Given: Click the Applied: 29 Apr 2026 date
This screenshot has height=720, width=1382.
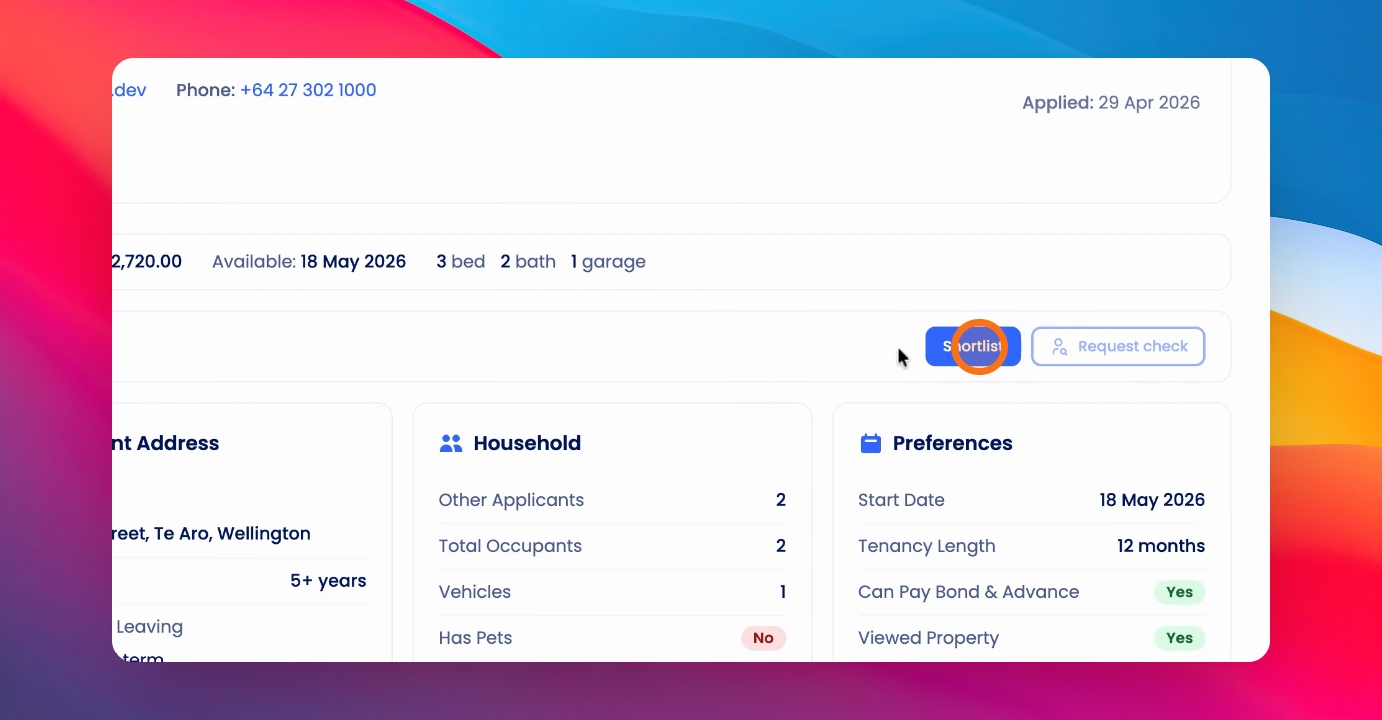Looking at the screenshot, I should pyautogui.click(x=1111, y=103).
